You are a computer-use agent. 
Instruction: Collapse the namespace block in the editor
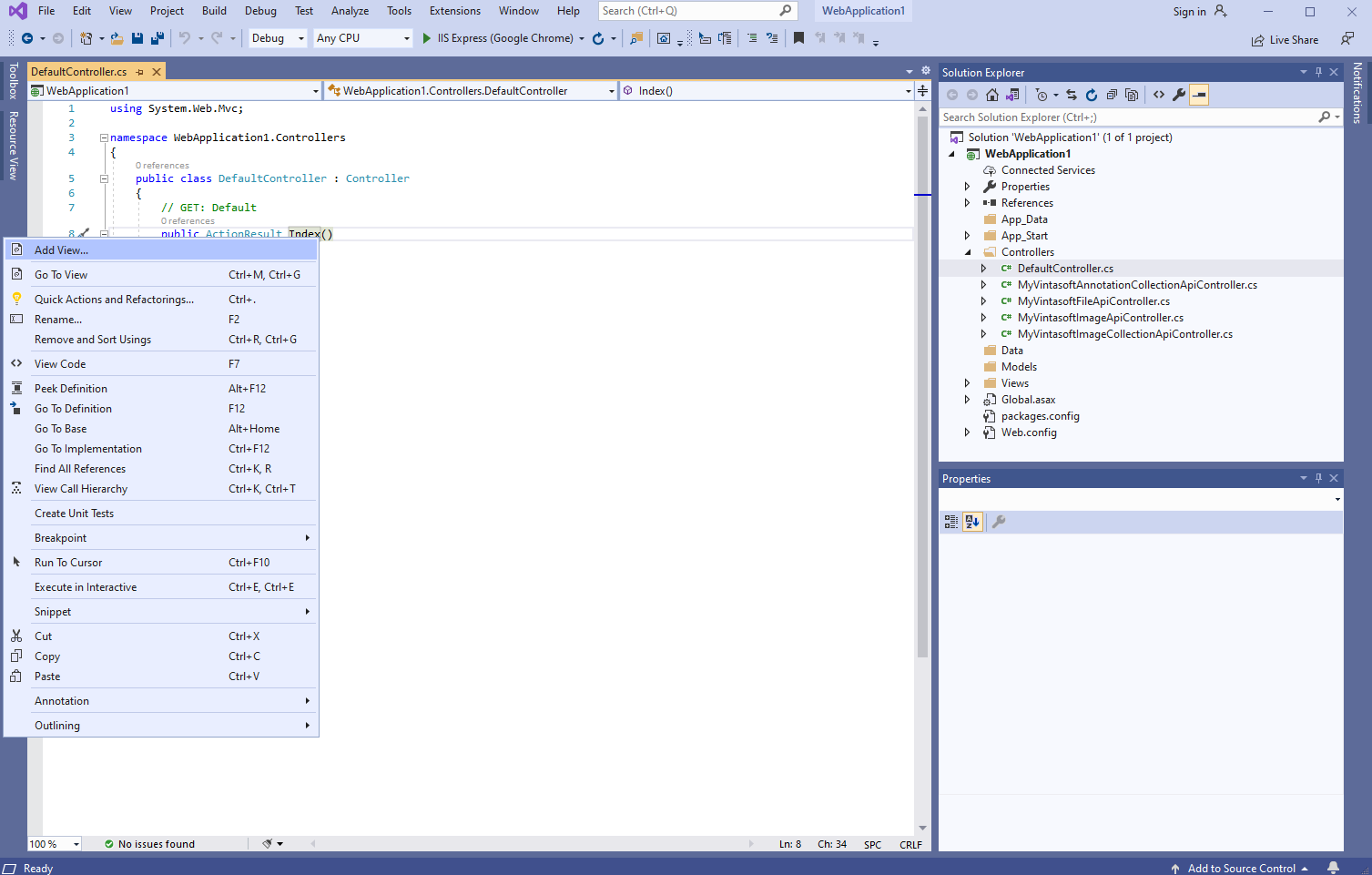pos(104,137)
